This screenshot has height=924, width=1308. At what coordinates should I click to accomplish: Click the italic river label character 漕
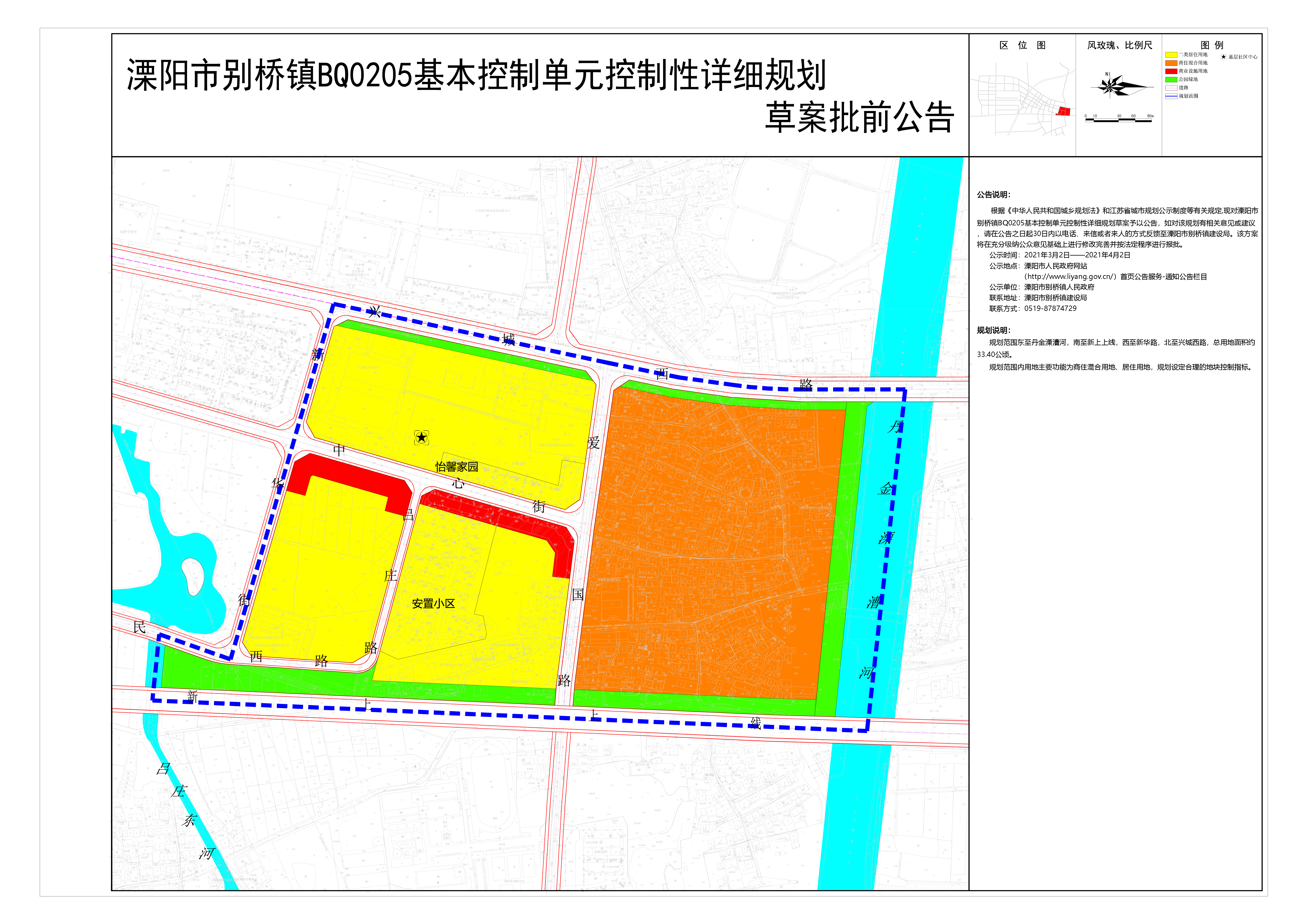point(874,602)
